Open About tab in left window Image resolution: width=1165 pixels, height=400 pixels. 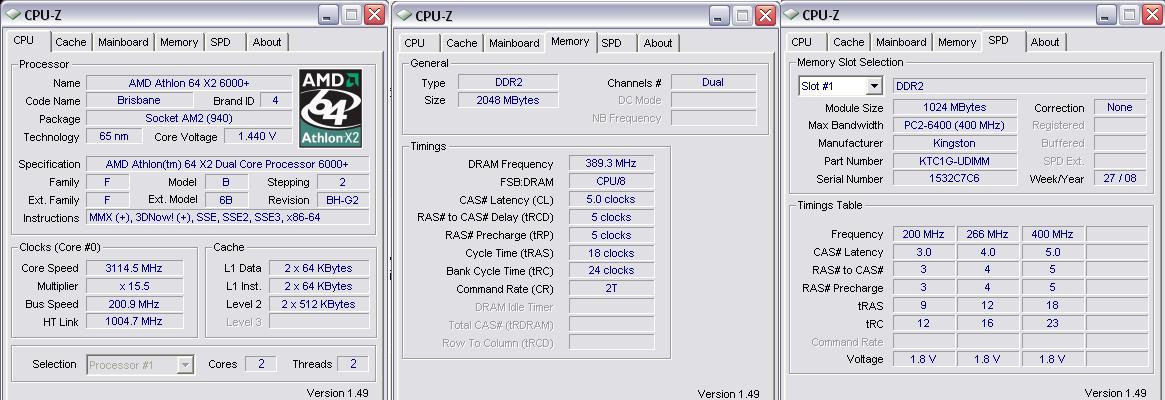pyautogui.click(x=267, y=42)
